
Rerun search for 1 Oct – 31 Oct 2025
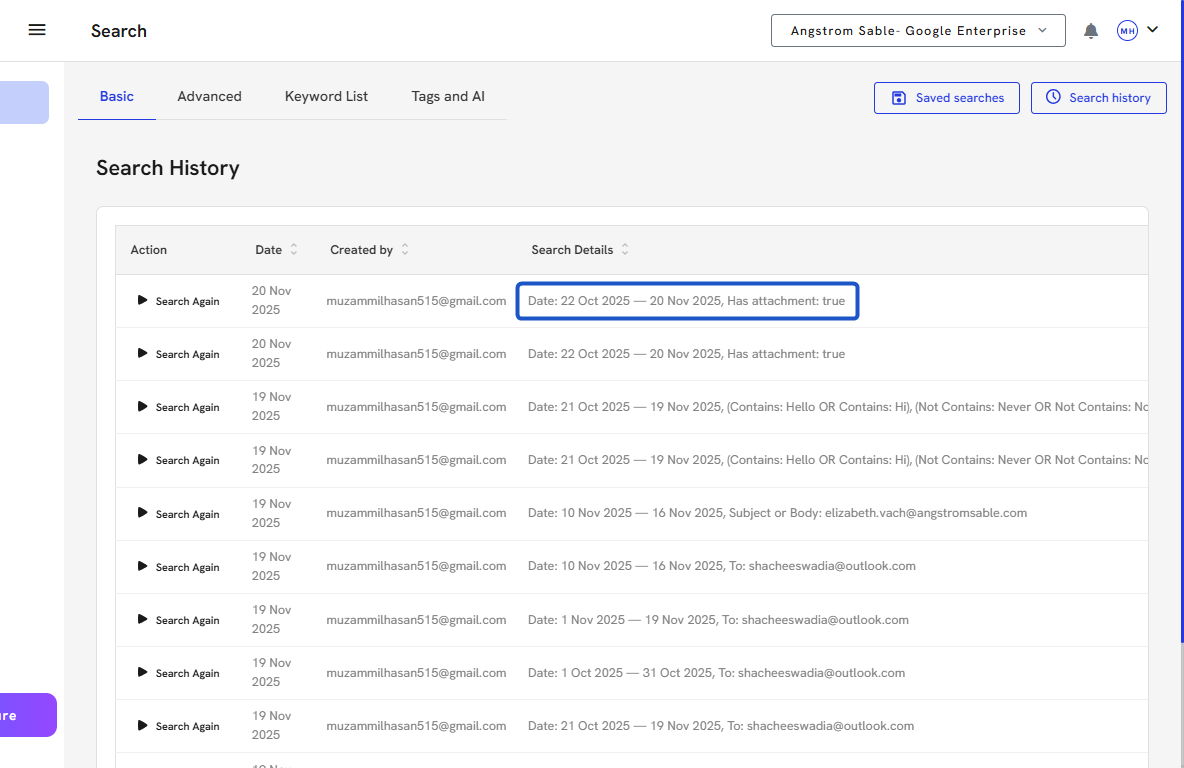178,673
